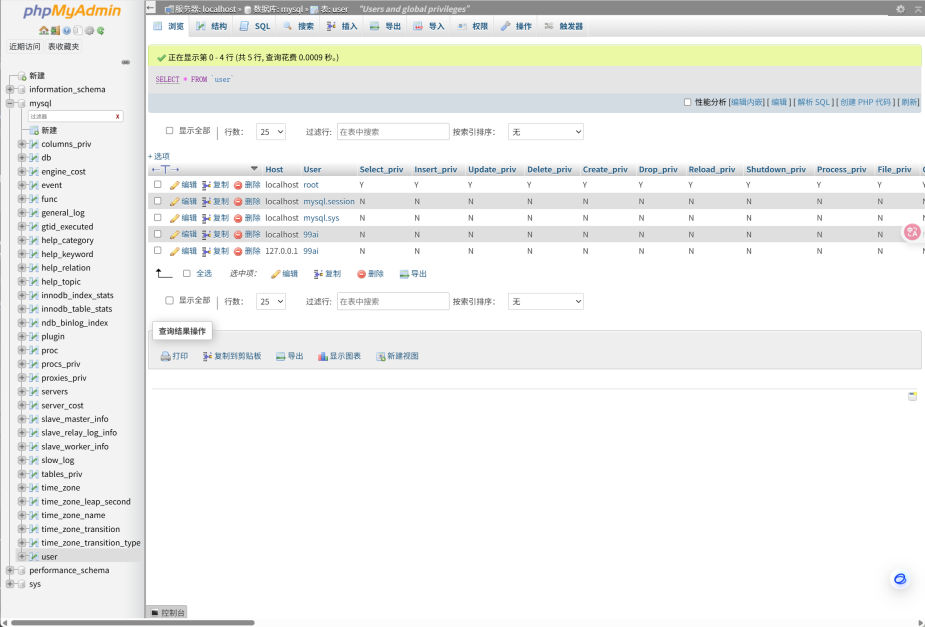
Task: Open navigation panel settings gear icon
Action: tap(90, 31)
